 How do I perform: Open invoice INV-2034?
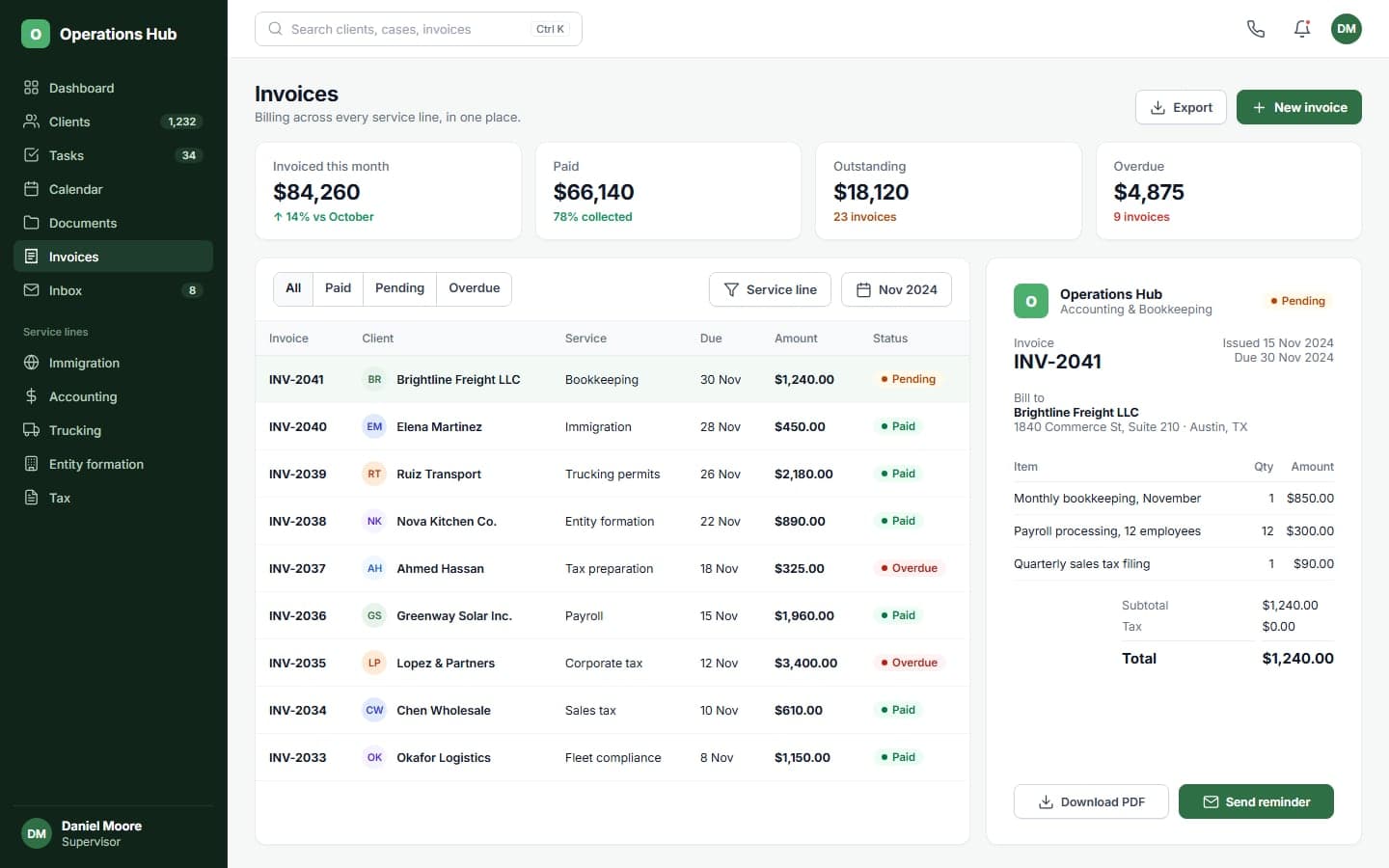click(x=297, y=710)
